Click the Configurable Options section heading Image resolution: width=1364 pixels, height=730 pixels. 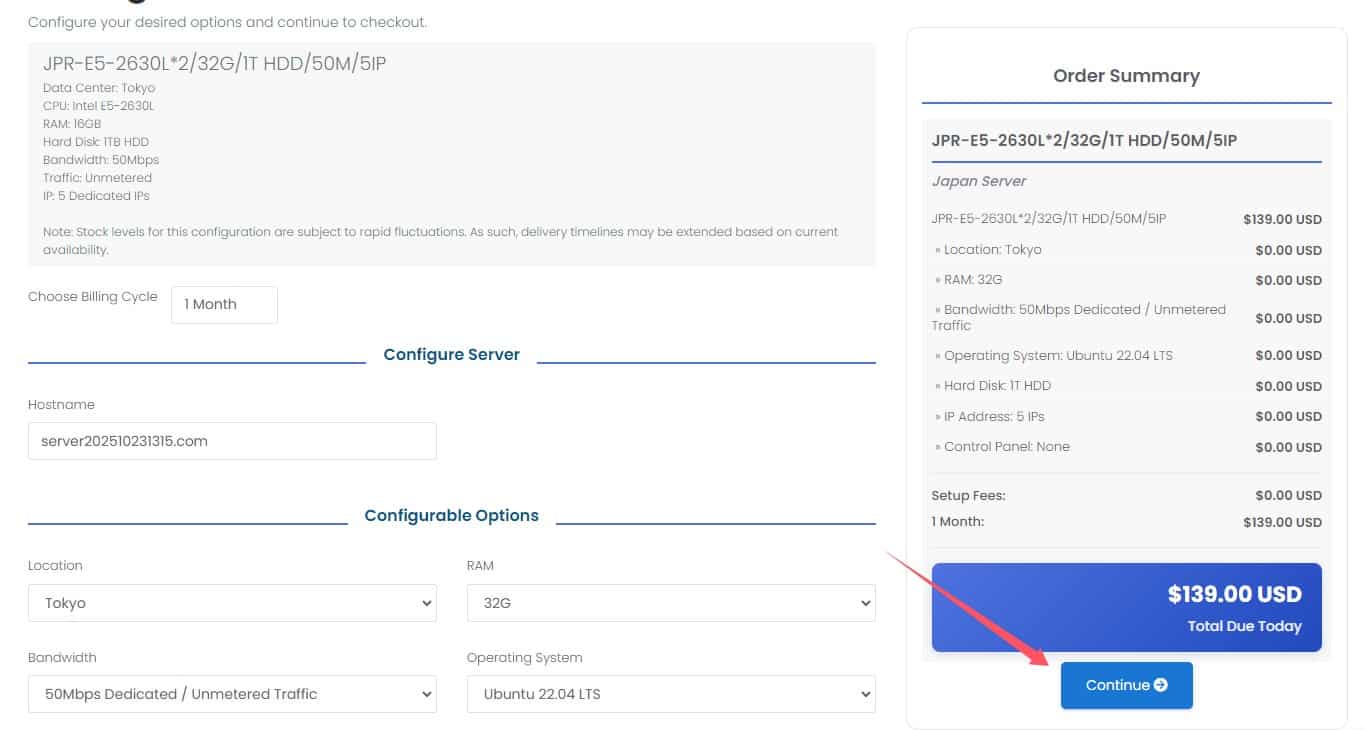(451, 516)
